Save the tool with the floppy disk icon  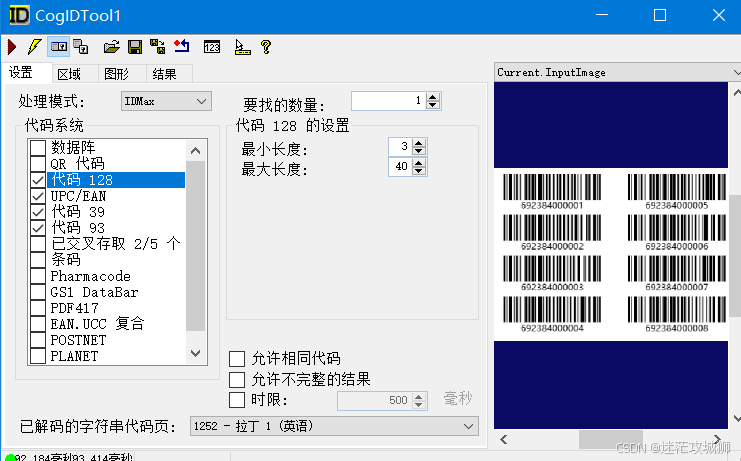click(x=135, y=47)
